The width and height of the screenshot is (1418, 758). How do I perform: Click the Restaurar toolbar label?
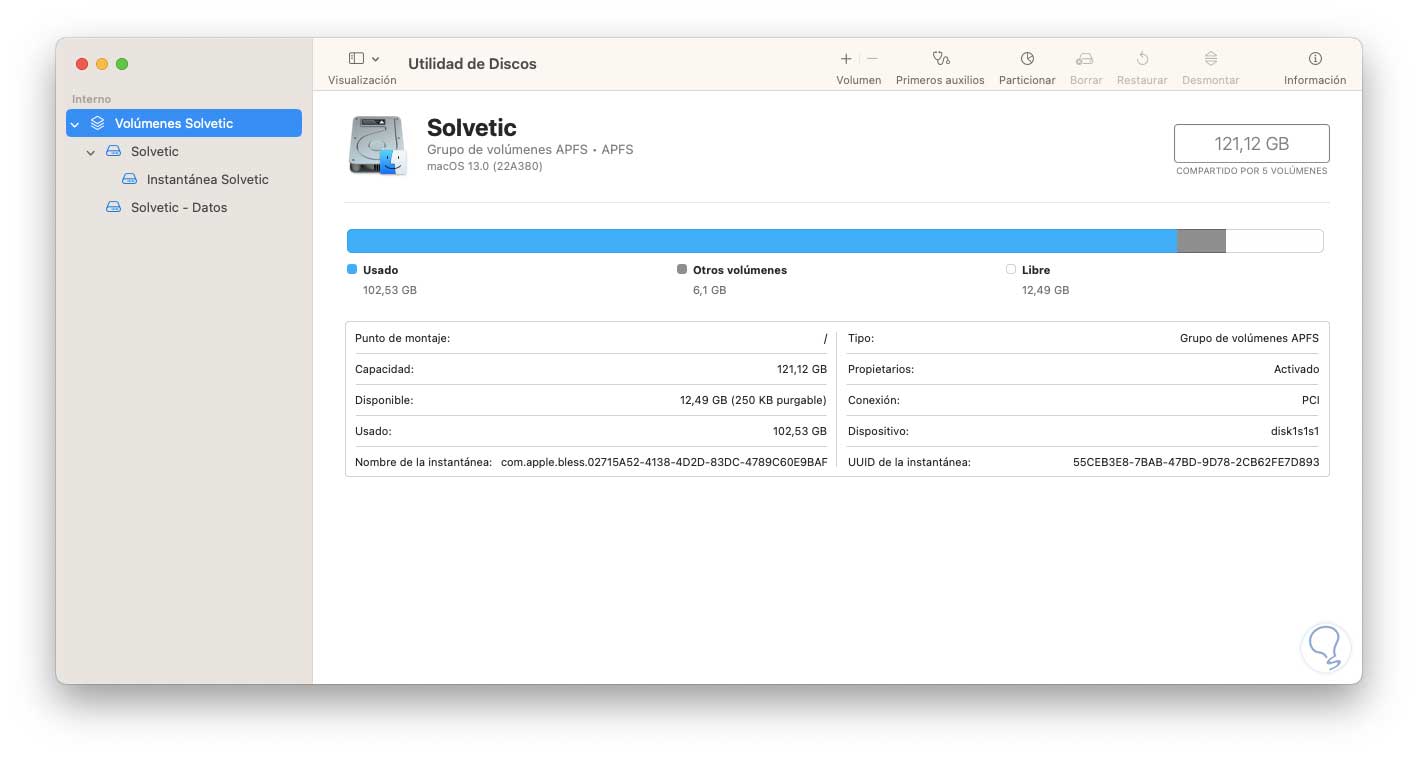click(1142, 80)
